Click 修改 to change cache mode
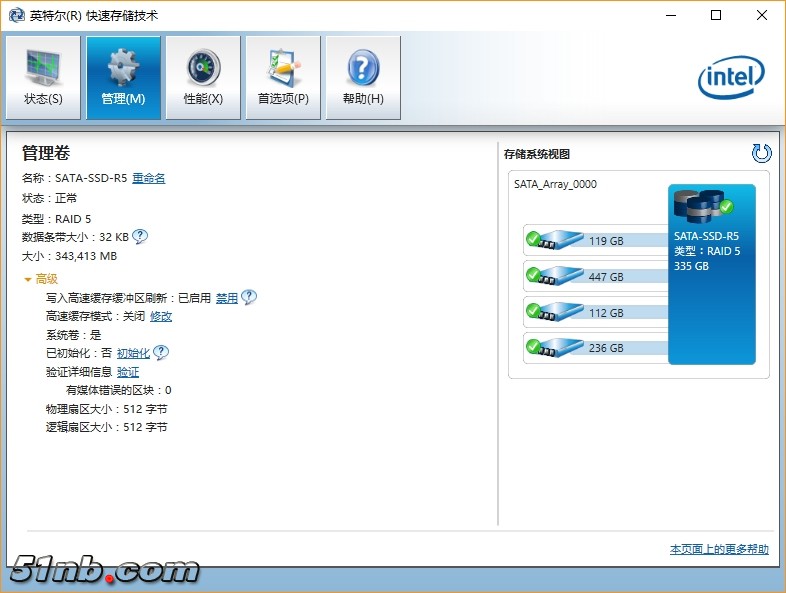The image size is (786, 593). (161, 316)
